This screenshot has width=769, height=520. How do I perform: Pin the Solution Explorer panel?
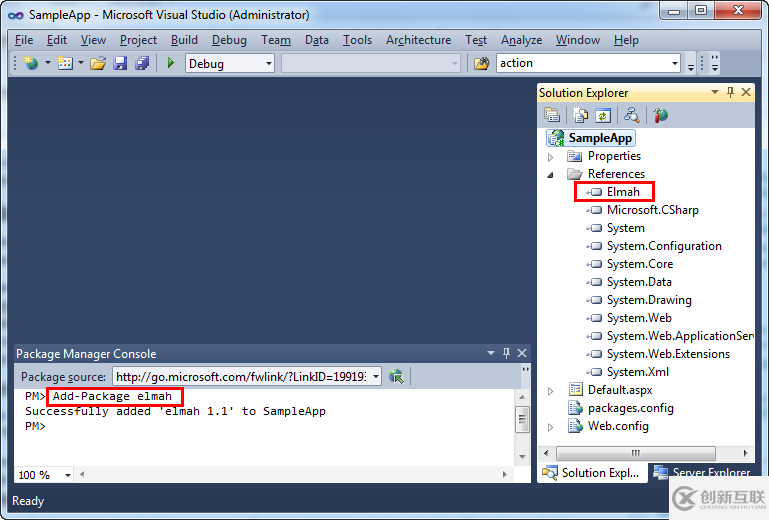(x=730, y=92)
